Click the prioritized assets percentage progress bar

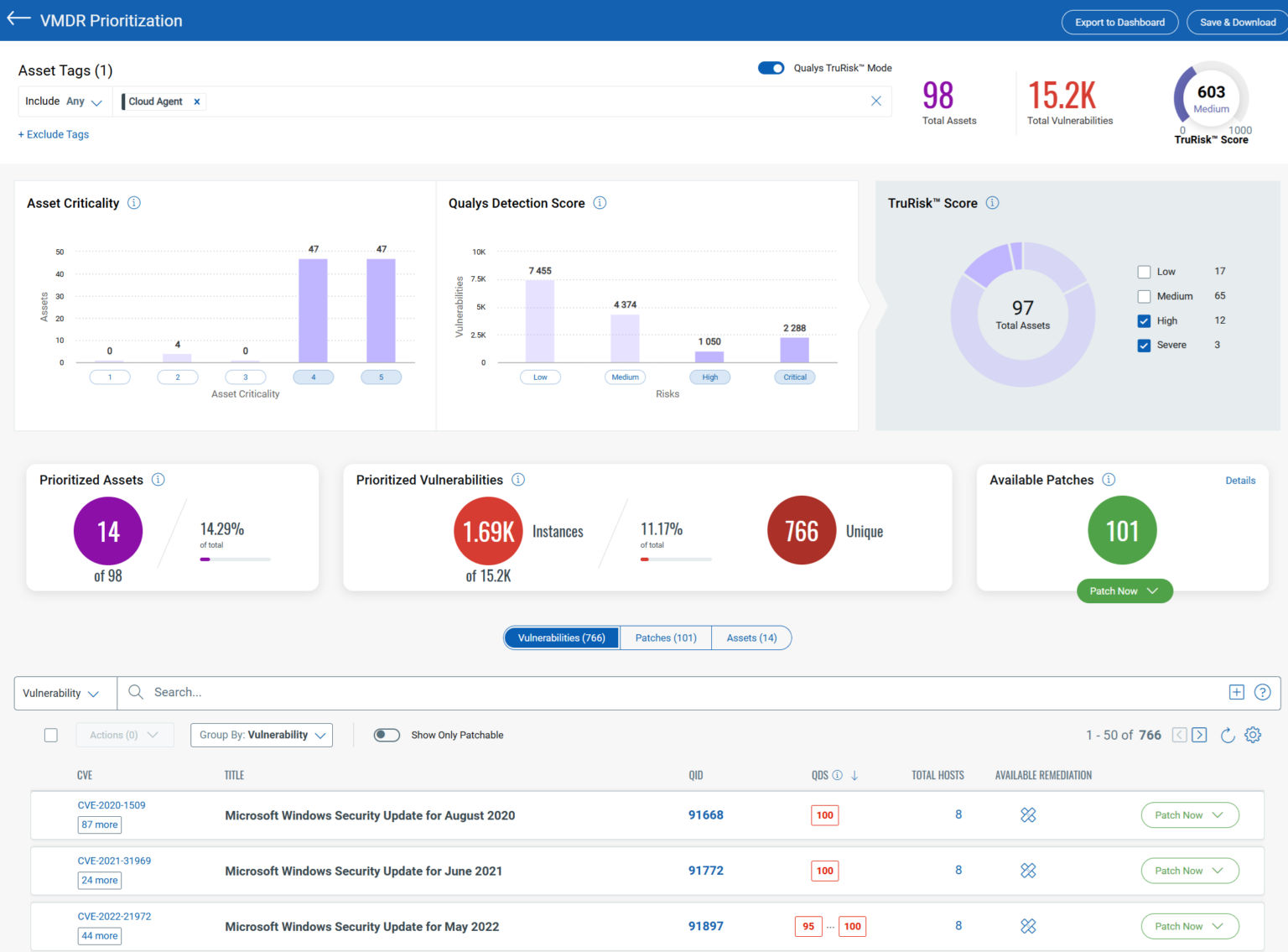[x=235, y=559]
